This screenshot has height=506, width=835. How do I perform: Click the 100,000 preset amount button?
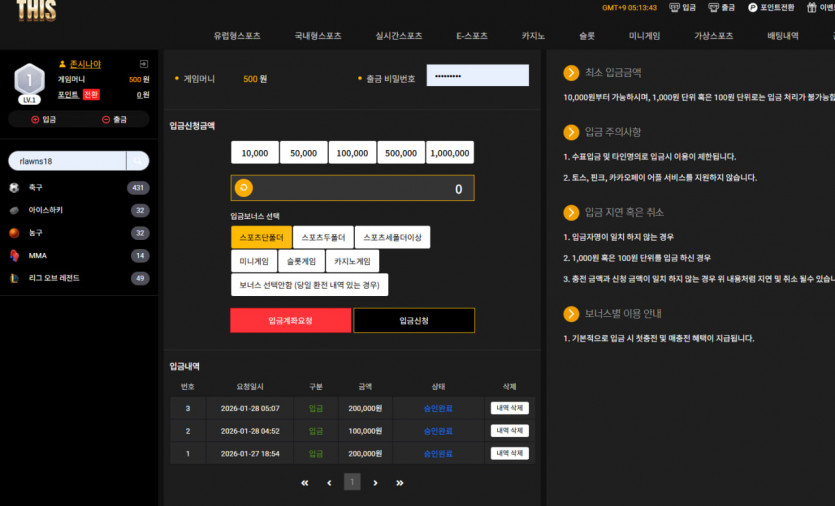(x=353, y=153)
